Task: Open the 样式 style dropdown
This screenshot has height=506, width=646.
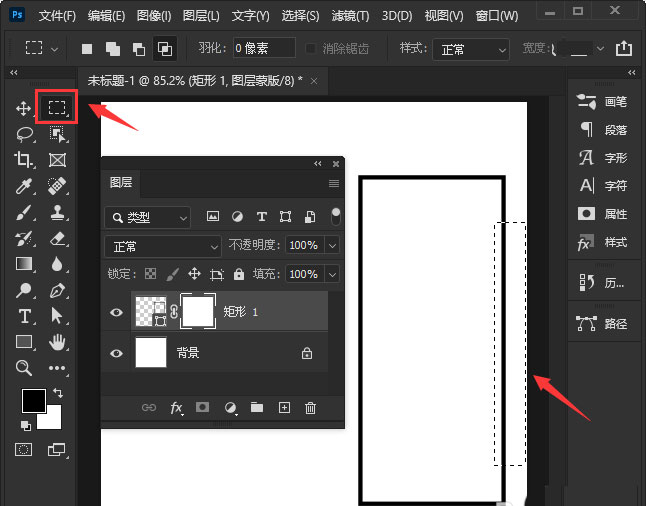Action: point(471,49)
